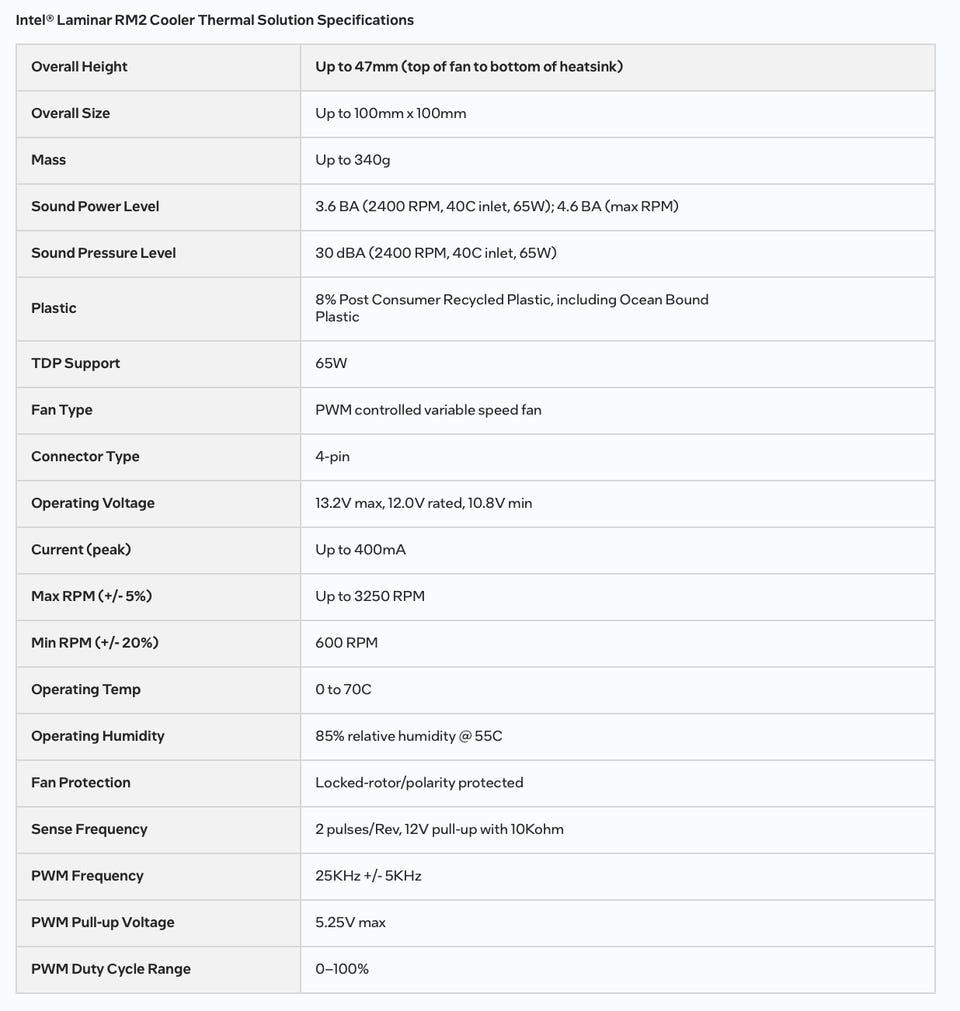Click the Operating Humidity label
Image resolution: width=960 pixels, height=1011 pixels.
click(x=98, y=736)
